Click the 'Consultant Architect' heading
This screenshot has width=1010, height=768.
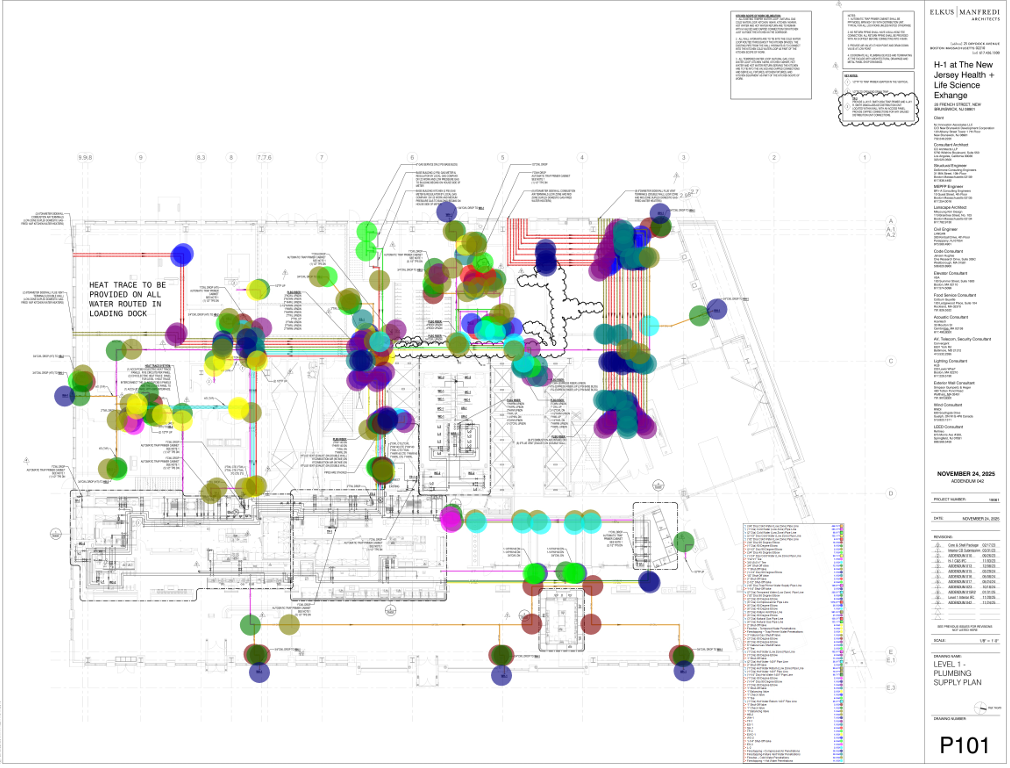coord(951,145)
